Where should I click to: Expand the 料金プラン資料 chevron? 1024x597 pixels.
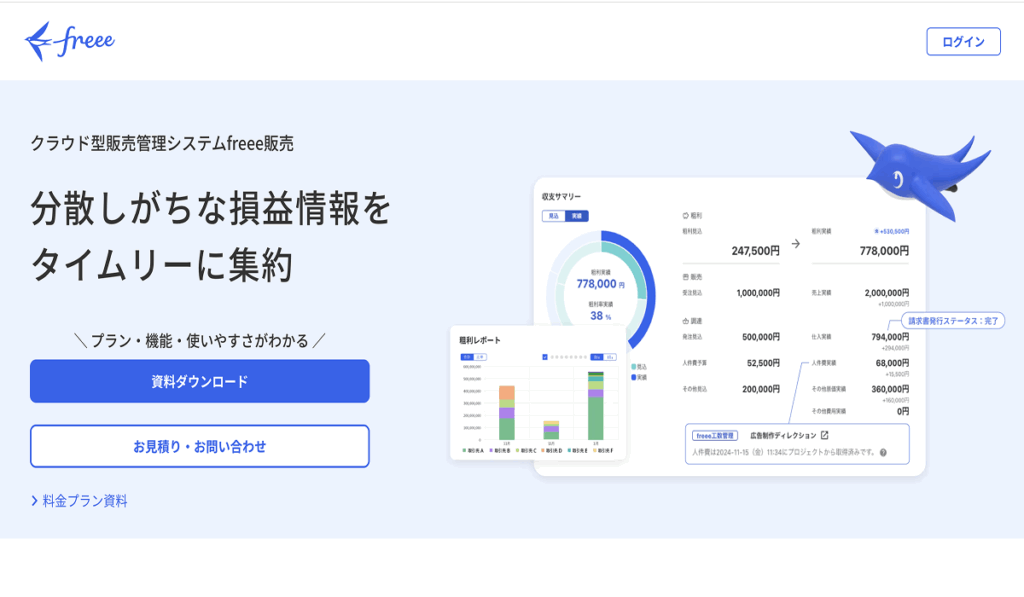point(35,501)
